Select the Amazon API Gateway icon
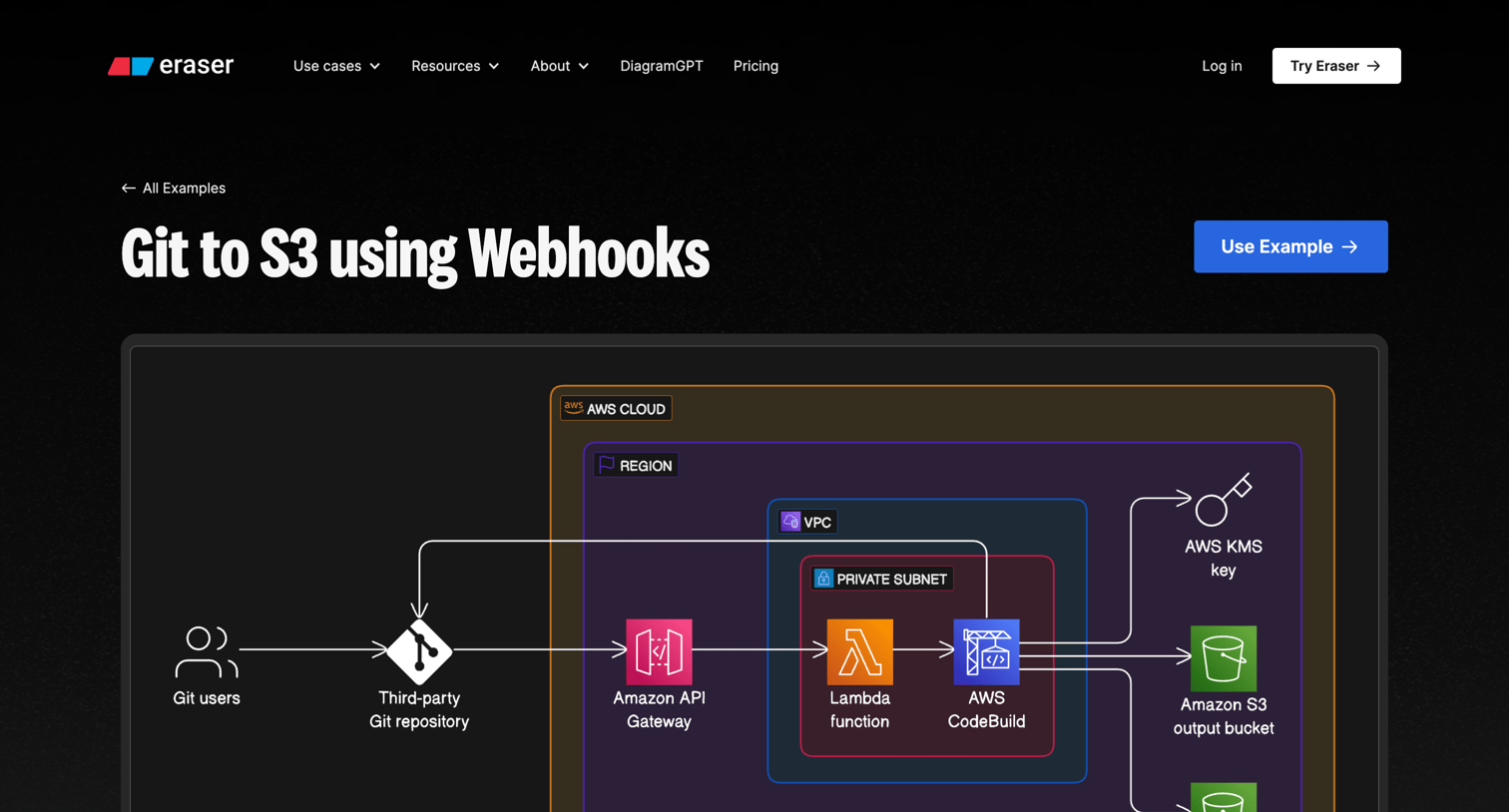This screenshot has width=1509, height=812. pos(659,651)
